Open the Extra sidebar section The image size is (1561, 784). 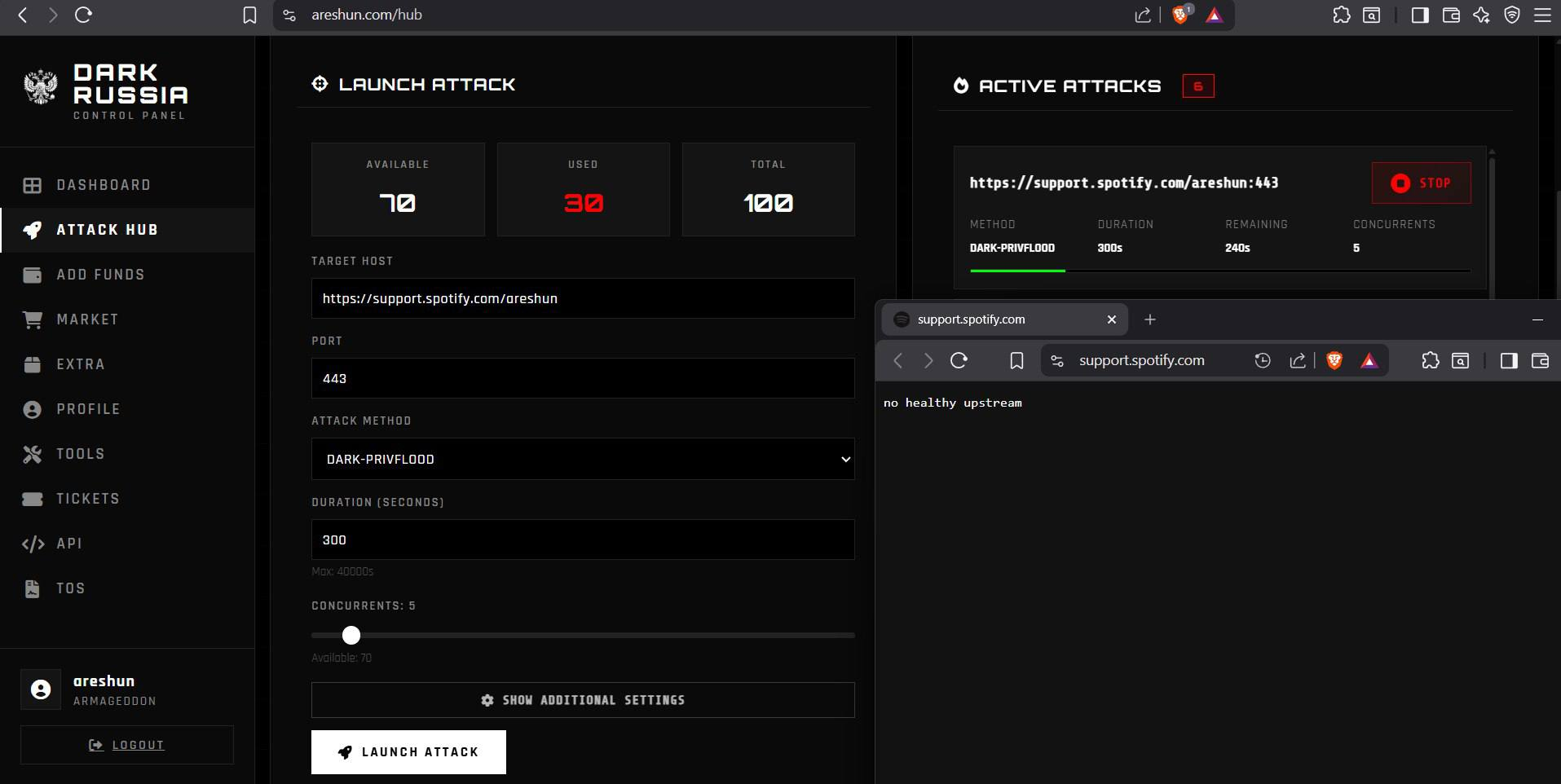(x=127, y=364)
